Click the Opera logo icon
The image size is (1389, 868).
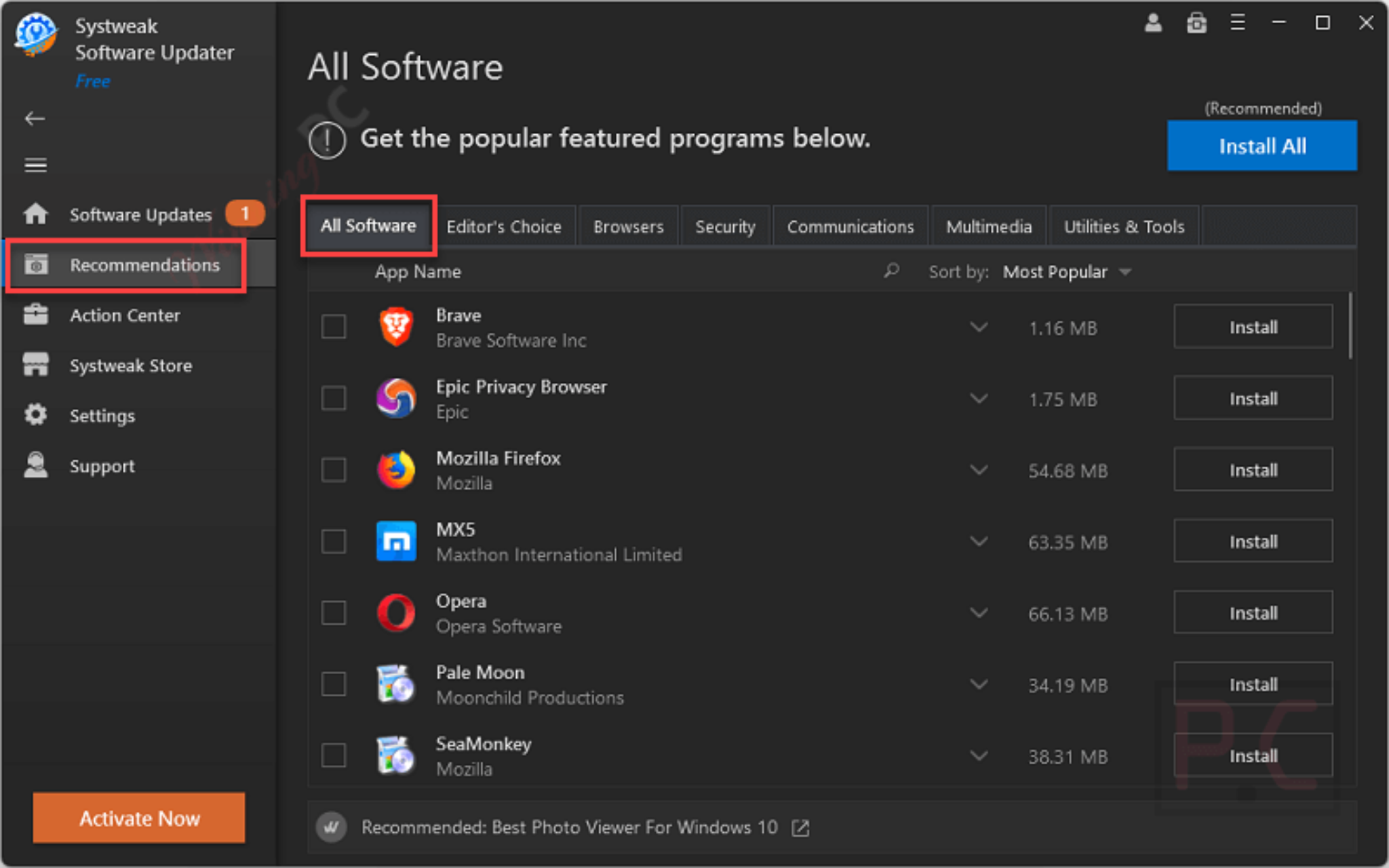396,612
